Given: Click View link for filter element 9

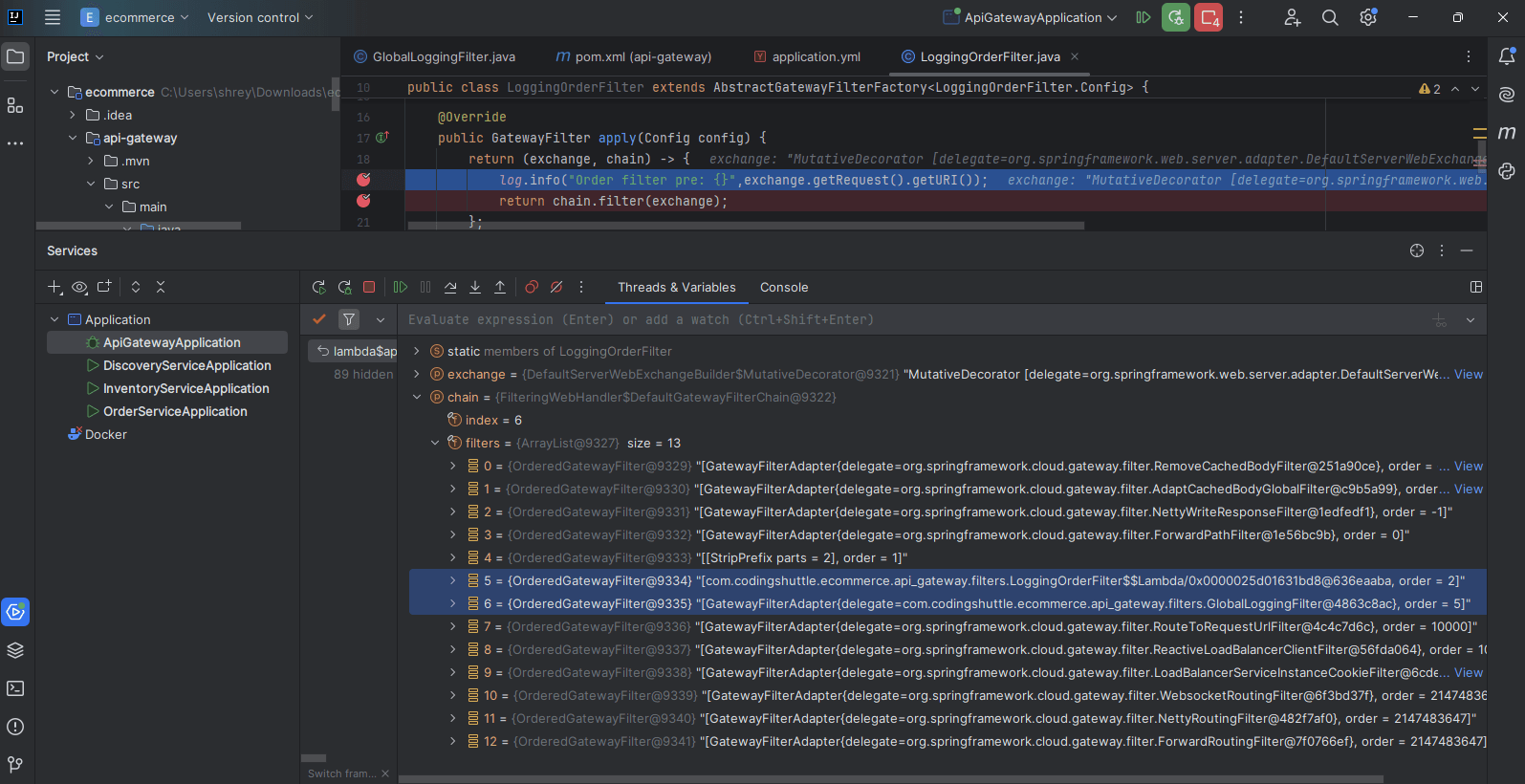Looking at the screenshot, I should [x=1469, y=672].
